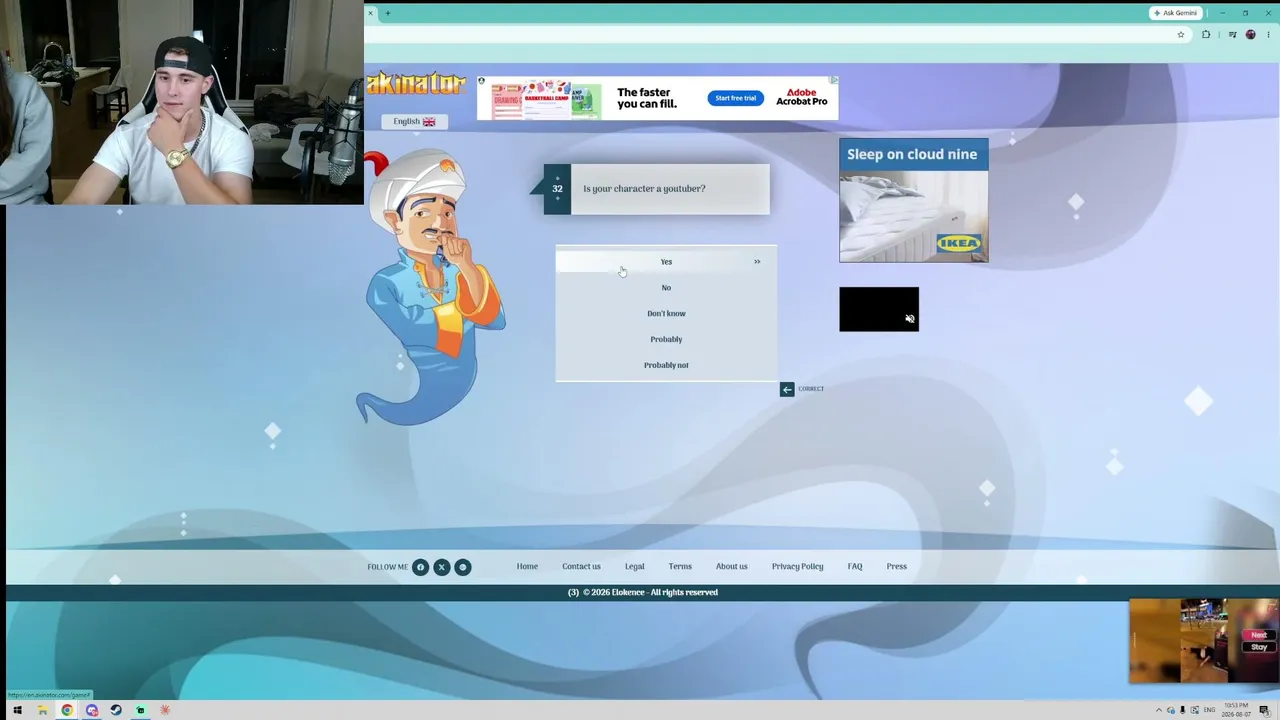This screenshot has height=720, width=1280.
Task: Open Akinator's Facebook page icon
Action: pos(420,567)
